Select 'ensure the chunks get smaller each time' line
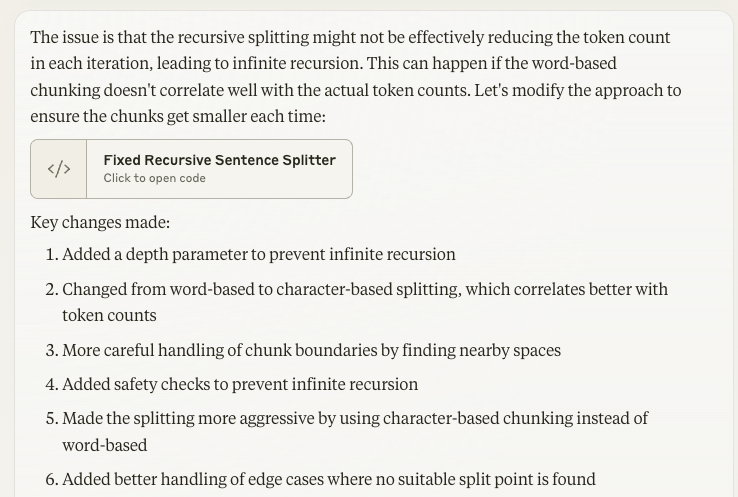738x497 pixels. click(178, 116)
